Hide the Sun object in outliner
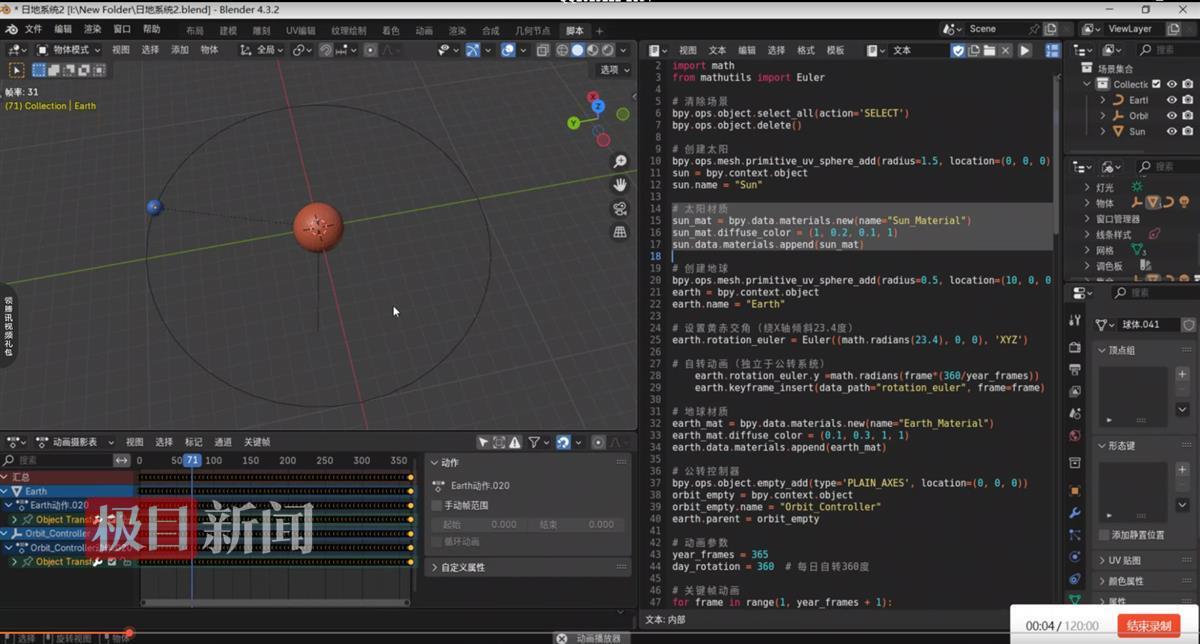Viewport: 1200px width, 644px height. tap(1171, 131)
